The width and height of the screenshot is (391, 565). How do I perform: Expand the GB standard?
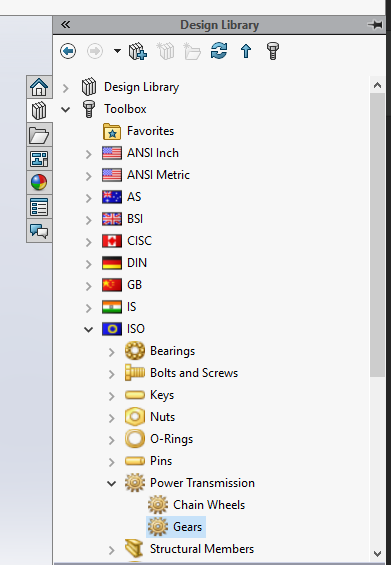coord(89,286)
